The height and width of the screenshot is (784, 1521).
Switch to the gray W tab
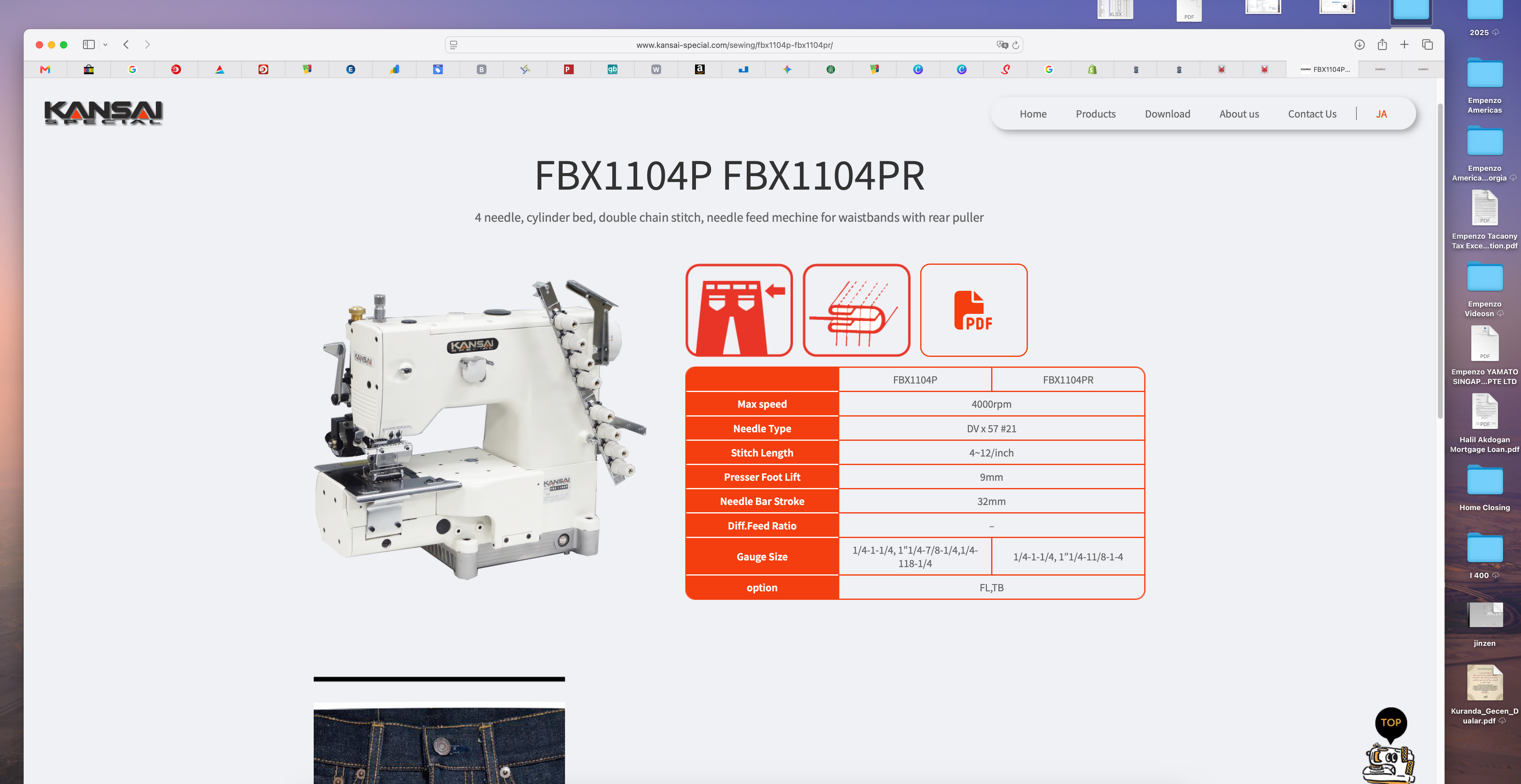tap(656, 70)
